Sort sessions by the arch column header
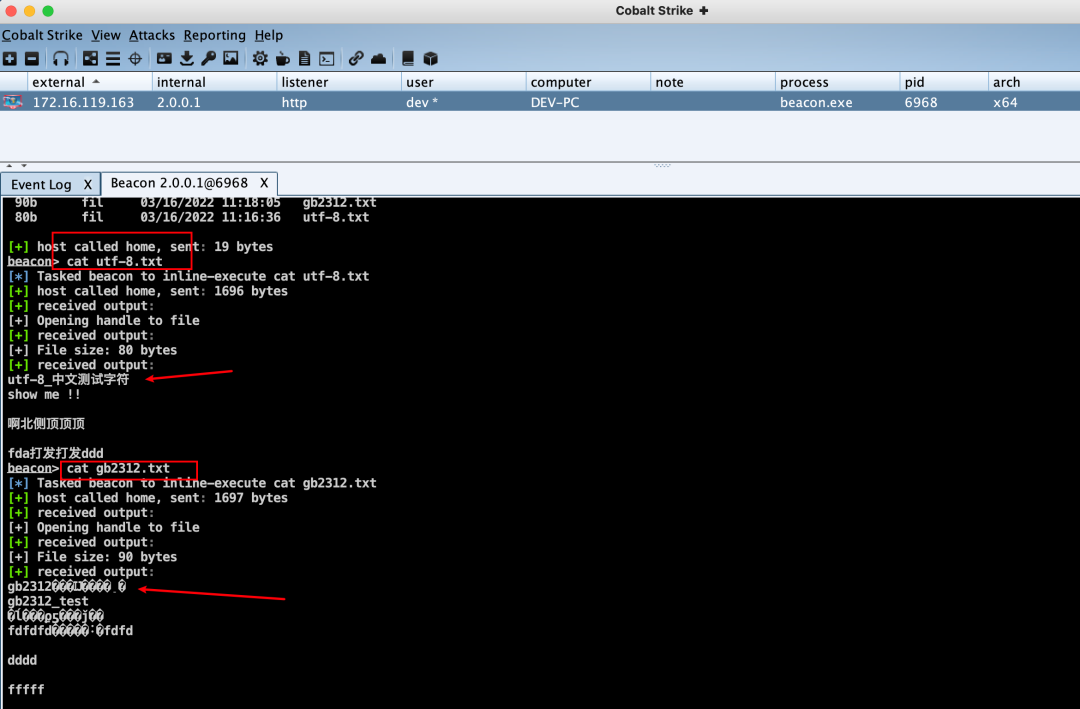1080x709 pixels. coord(1034,82)
